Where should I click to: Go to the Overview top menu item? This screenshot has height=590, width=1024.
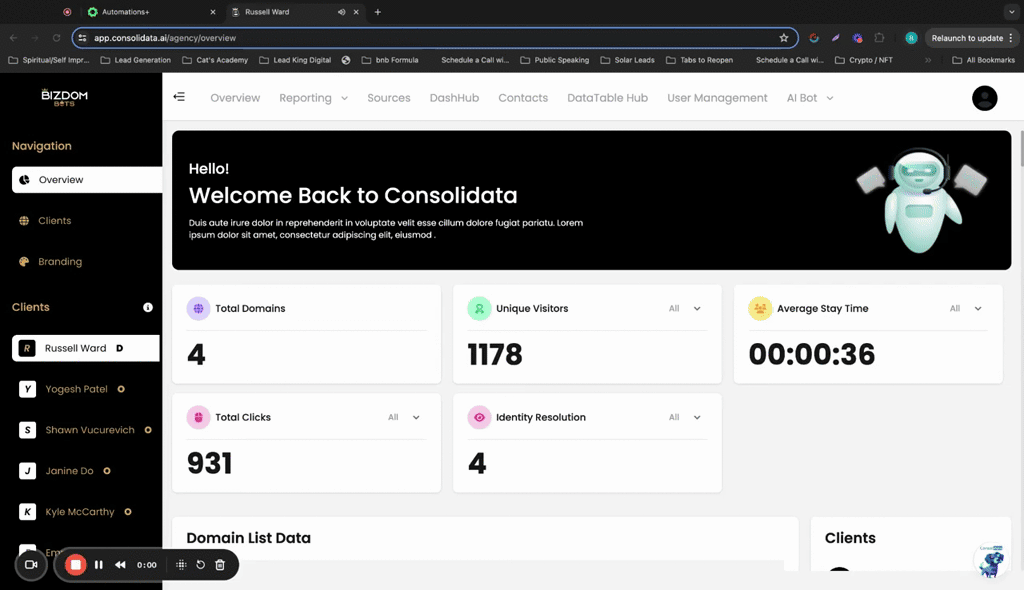point(235,98)
